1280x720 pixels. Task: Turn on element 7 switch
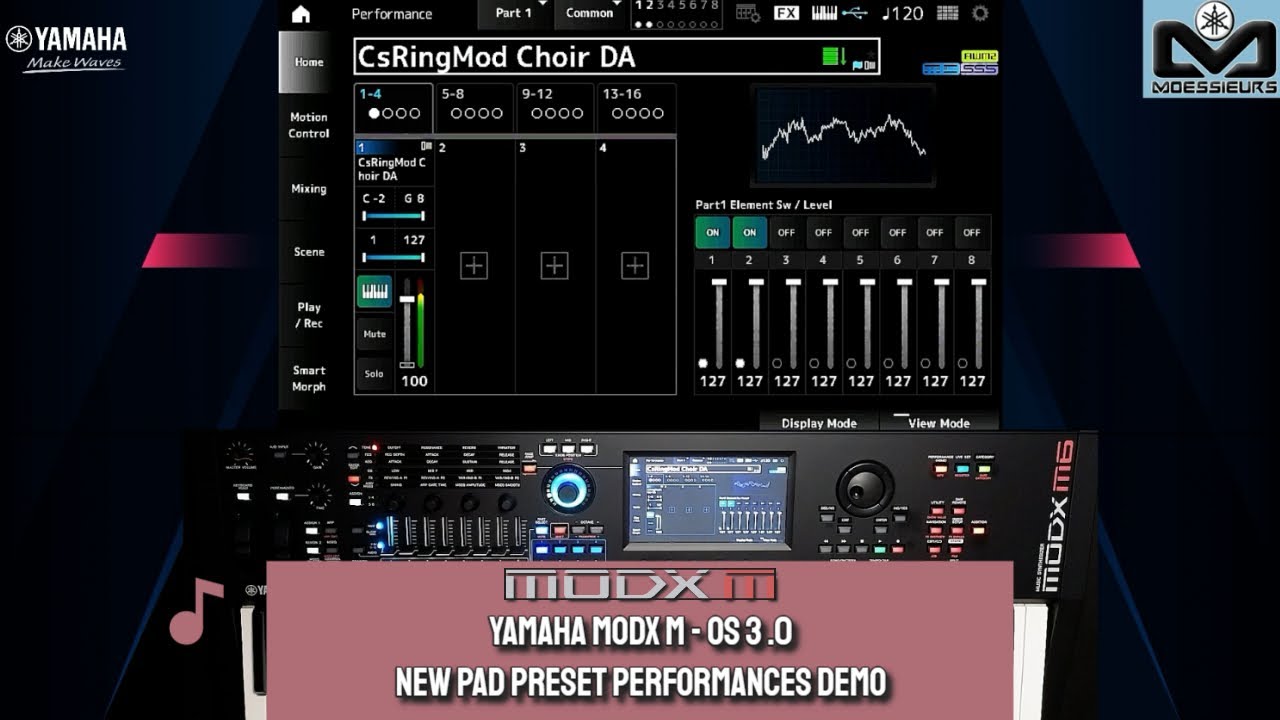935,232
